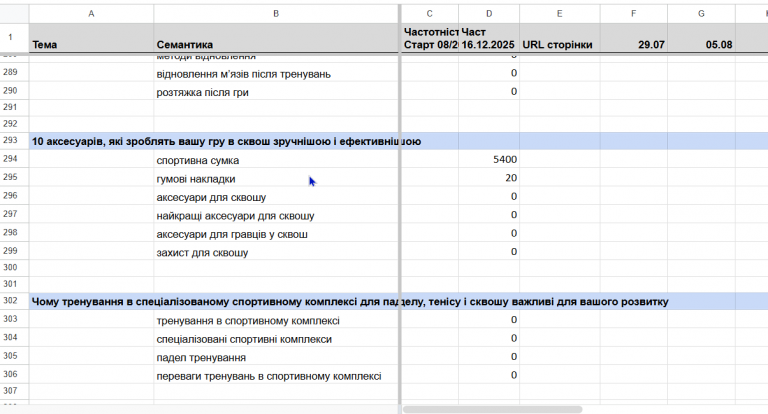Select column C header

coord(430,14)
